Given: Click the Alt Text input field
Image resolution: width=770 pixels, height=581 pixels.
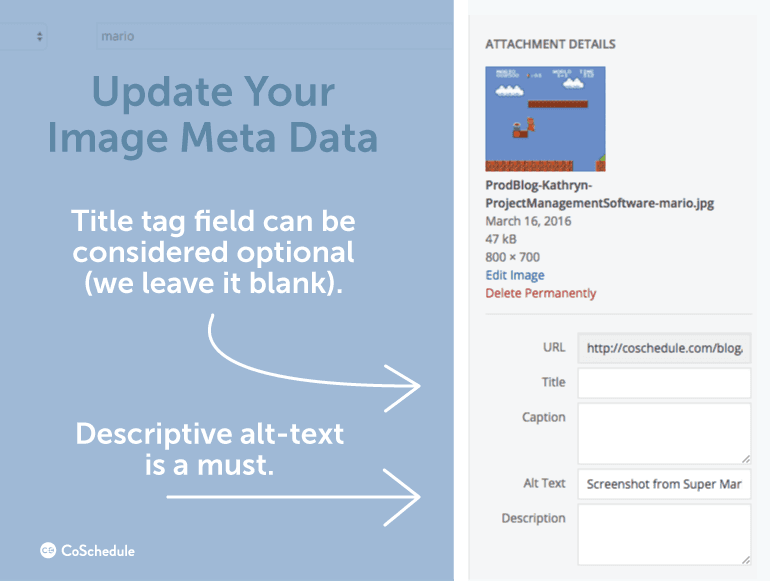Looking at the screenshot, I should pyautogui.click(x=664, y=484).
